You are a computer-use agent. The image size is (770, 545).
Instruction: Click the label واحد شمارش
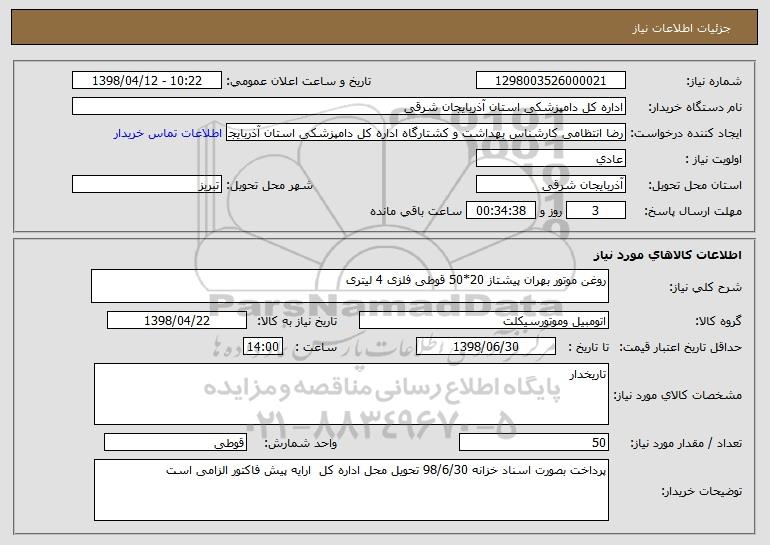(301, 443)
